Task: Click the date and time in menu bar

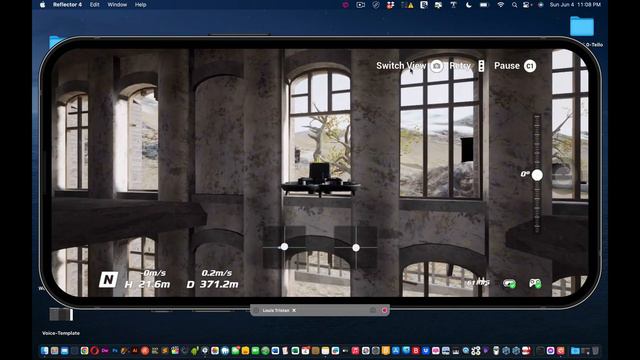Action: (575, 4)
